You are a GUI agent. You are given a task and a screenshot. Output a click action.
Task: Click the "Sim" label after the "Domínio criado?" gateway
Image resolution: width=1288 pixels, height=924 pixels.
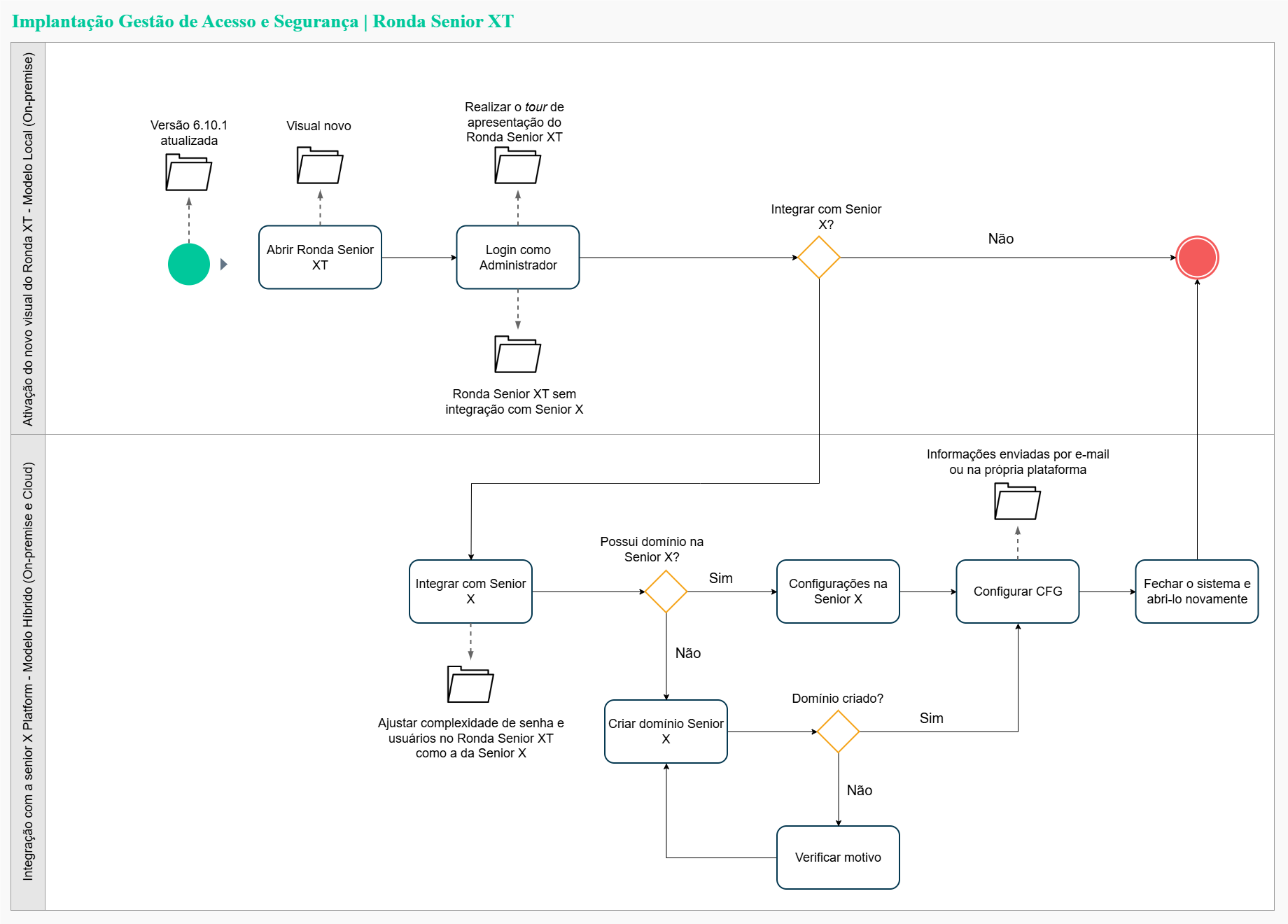click(932, 718)
